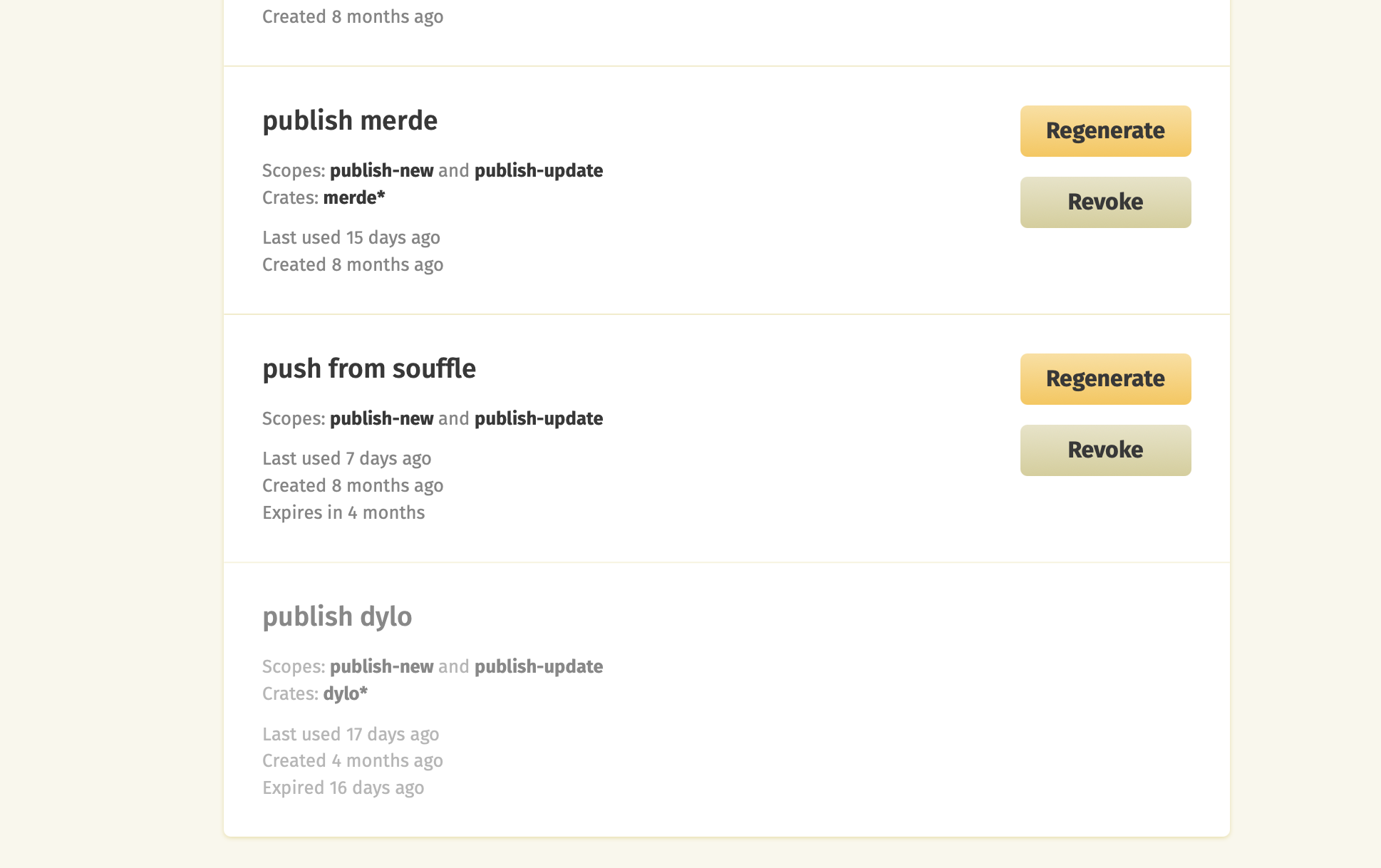Click 'Last used 17 days ago' text
The height and width of the screenshot is (868, 1381).
coord(351,734)
